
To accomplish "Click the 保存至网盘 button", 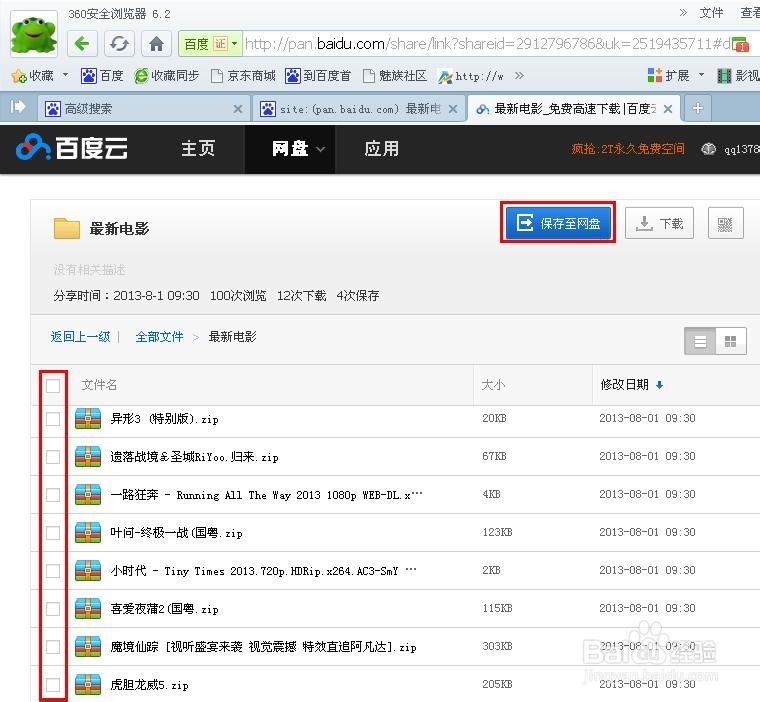I will click(x=558, y=223).
